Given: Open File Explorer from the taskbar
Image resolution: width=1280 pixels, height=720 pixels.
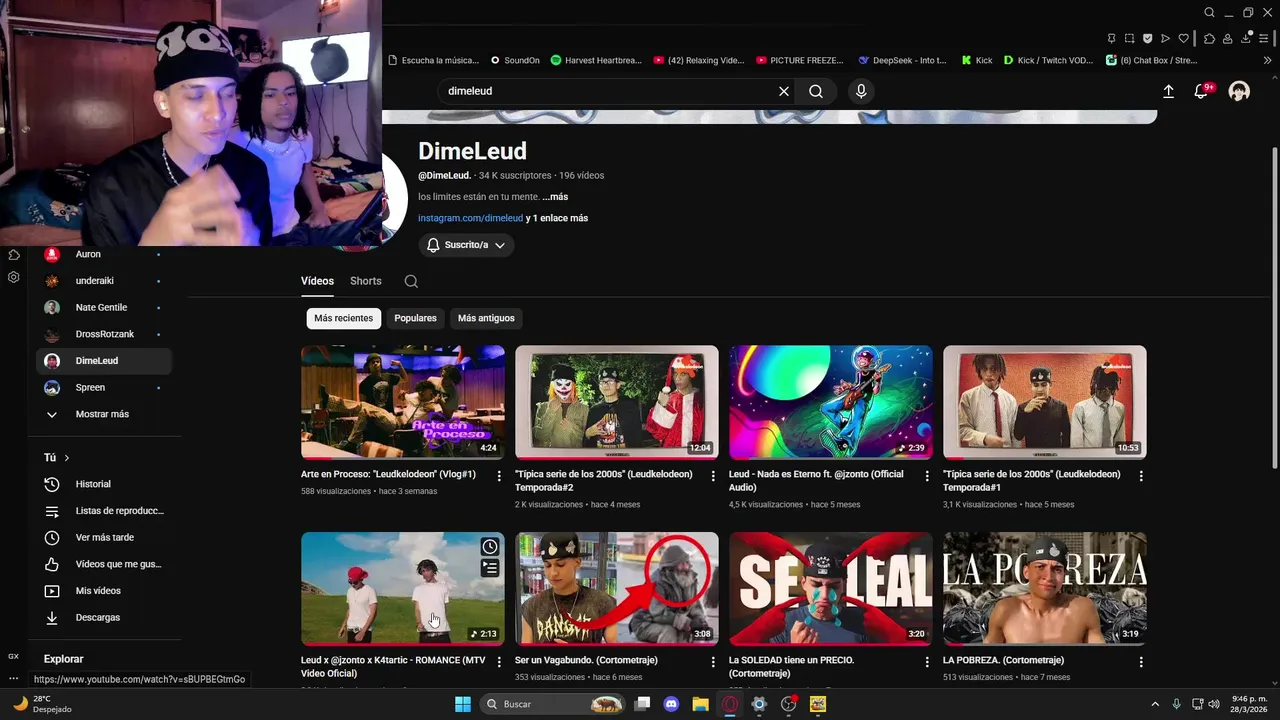Looking at the screenshot, I should (x=700, y=704).
